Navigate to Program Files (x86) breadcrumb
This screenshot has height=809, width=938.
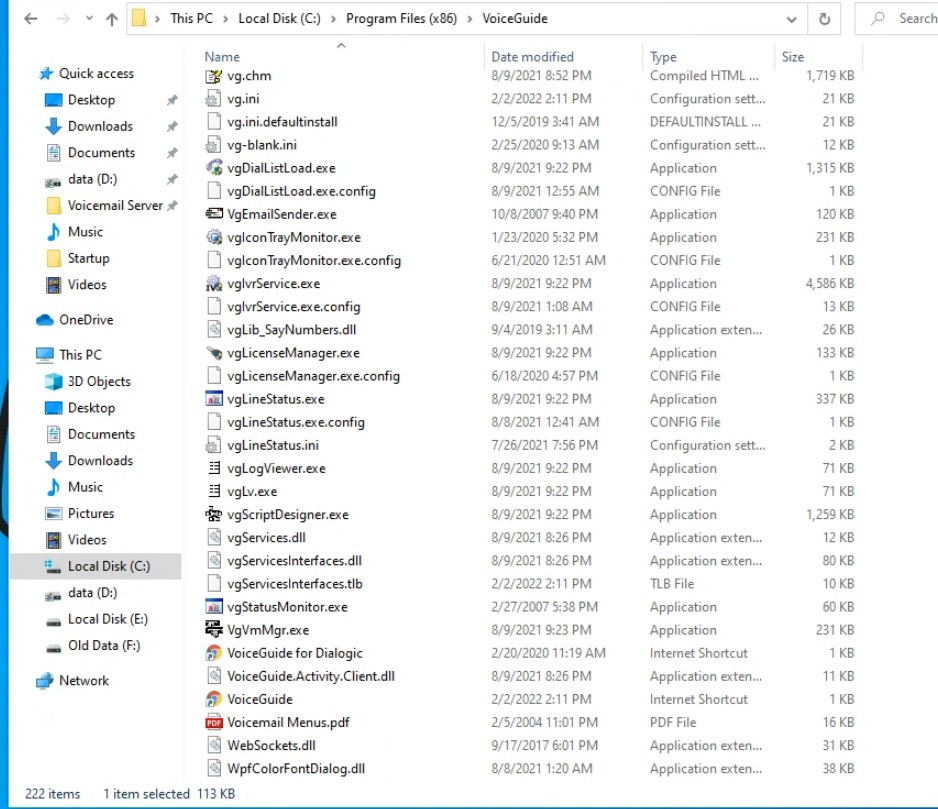(401, 19)
